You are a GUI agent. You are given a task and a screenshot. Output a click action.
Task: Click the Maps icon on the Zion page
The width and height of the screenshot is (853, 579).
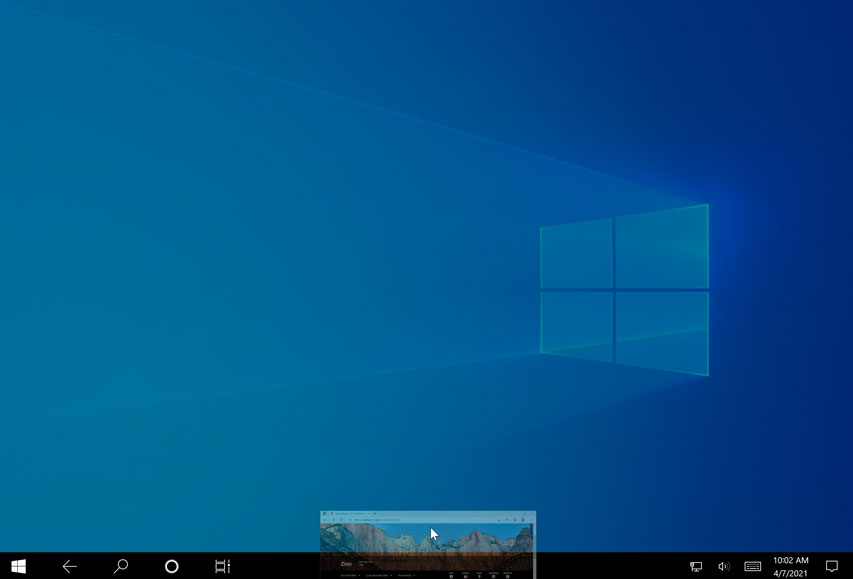tap(479, 576)
